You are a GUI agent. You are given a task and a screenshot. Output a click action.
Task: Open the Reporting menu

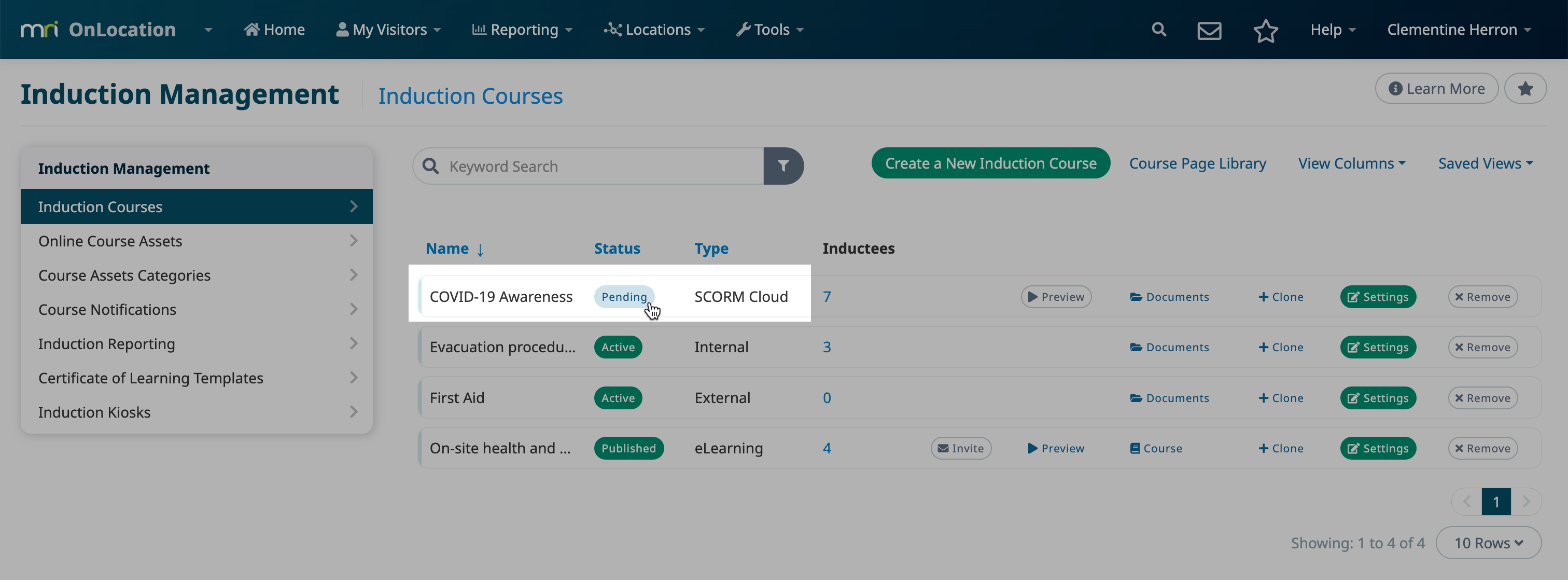point(522,29)
